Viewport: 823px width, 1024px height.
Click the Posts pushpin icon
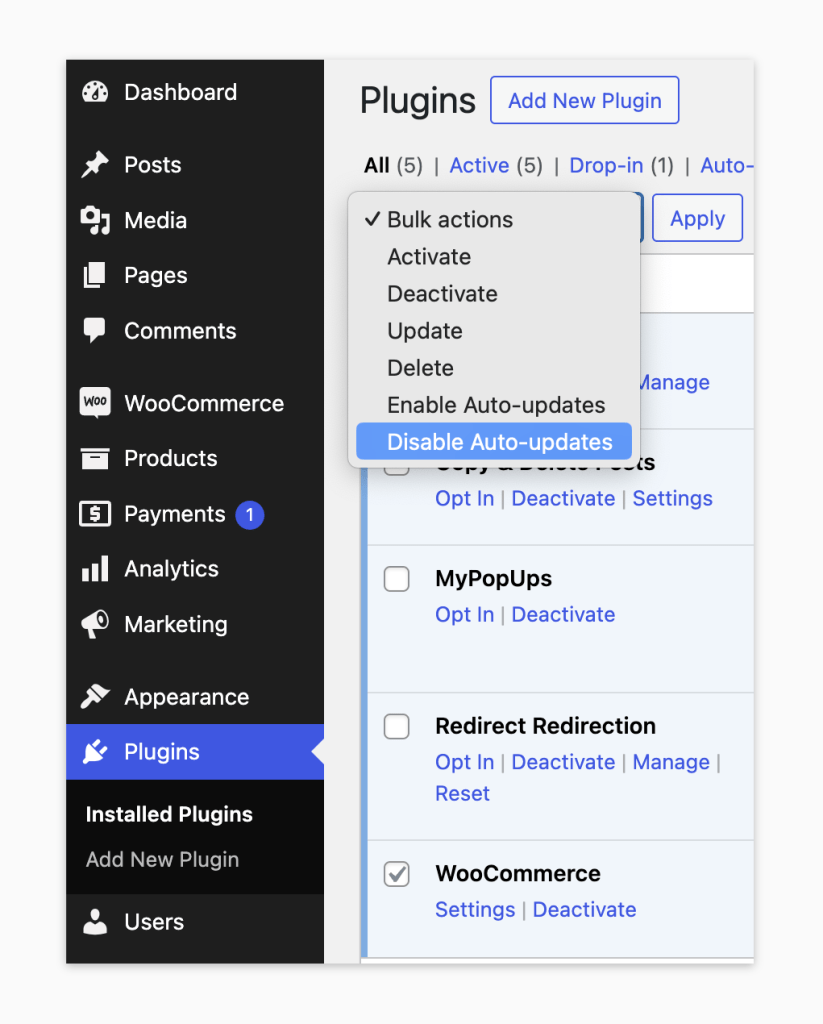[x=95, y=165]
